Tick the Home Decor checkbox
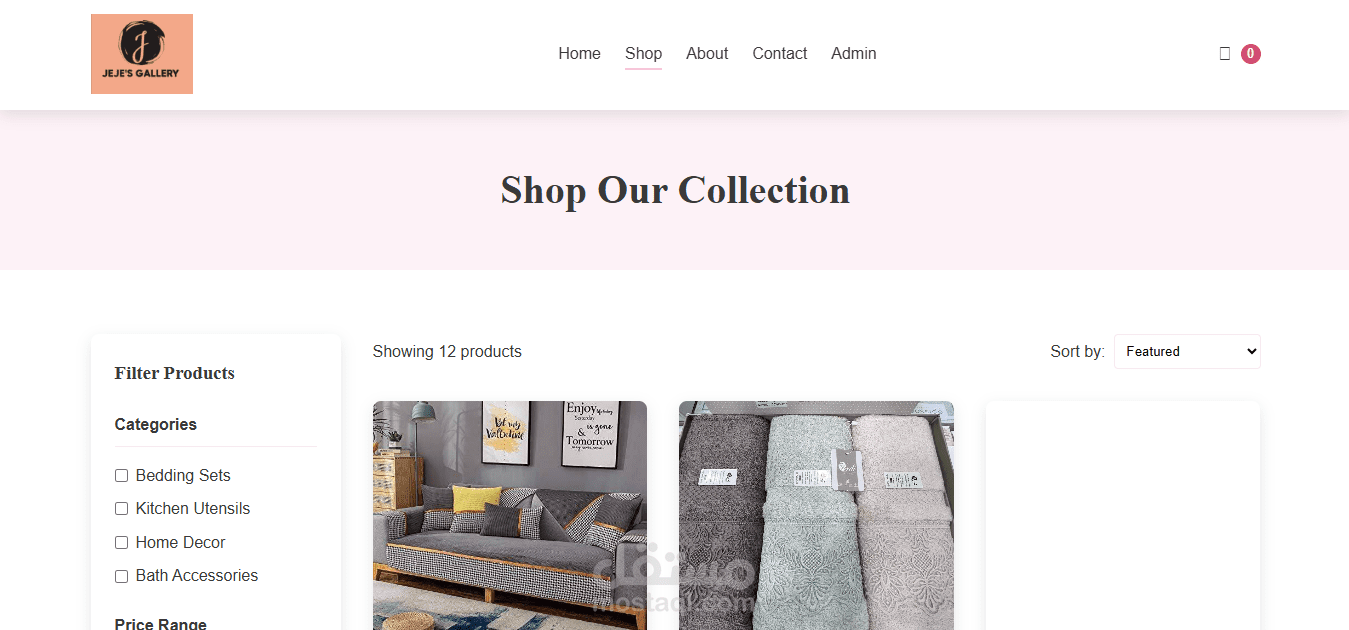 (122, 543)
